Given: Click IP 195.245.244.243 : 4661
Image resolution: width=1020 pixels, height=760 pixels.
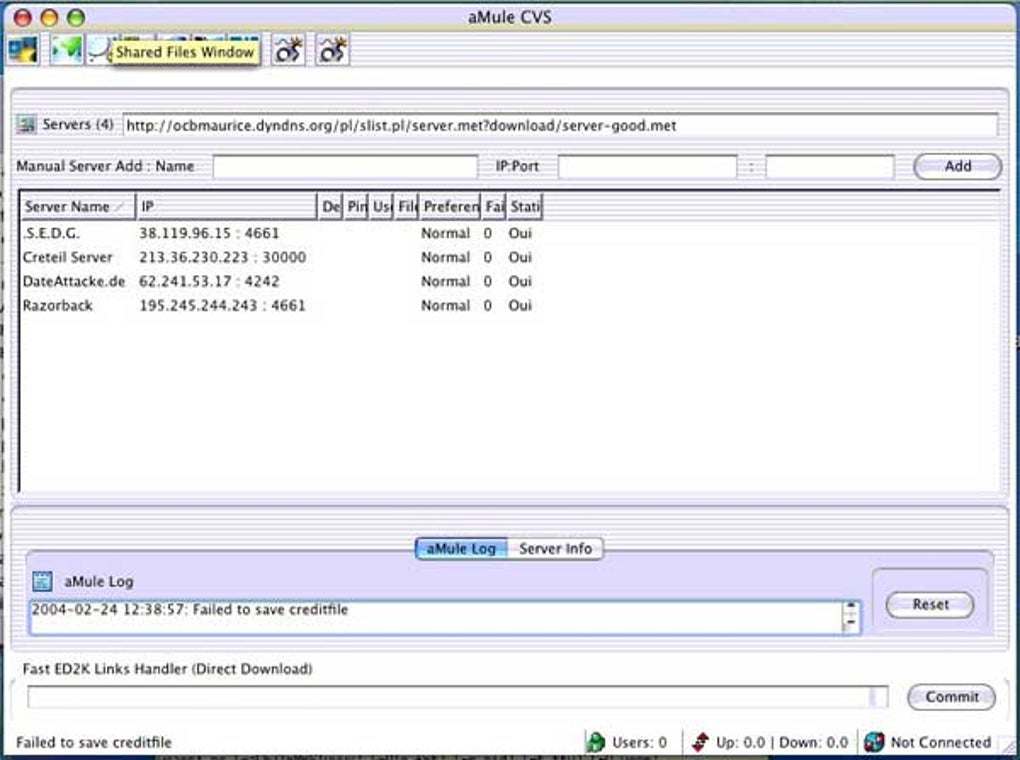Looking at the screenshot, I should point(222,305).
